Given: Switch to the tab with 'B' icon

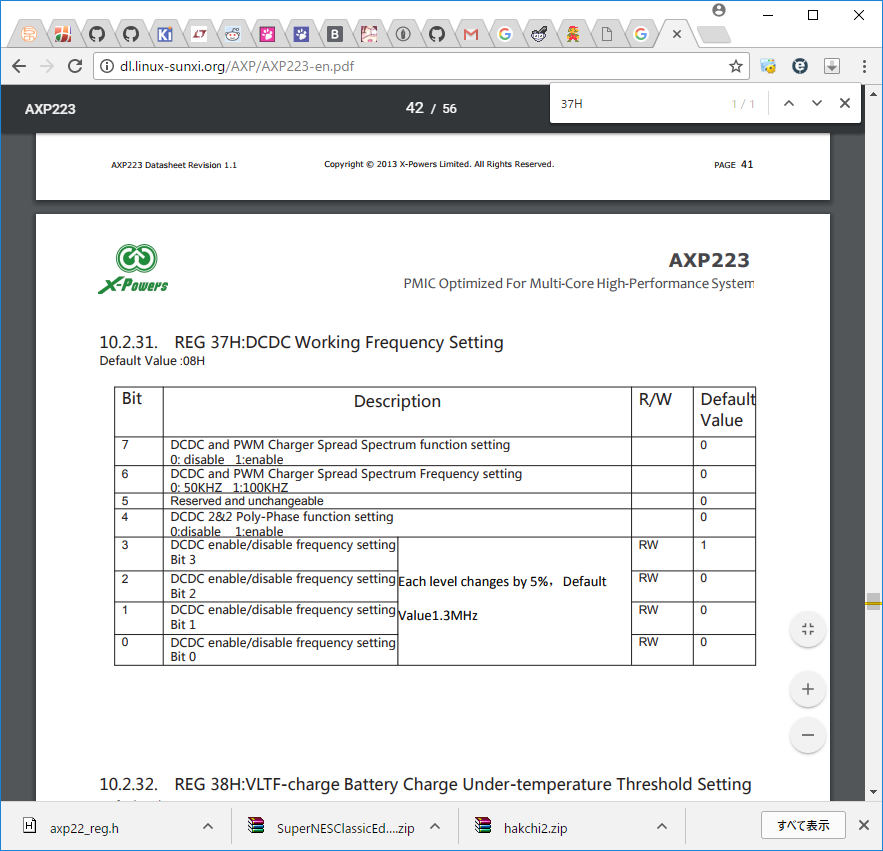Looking at the screenshot, I should point(335,34).
